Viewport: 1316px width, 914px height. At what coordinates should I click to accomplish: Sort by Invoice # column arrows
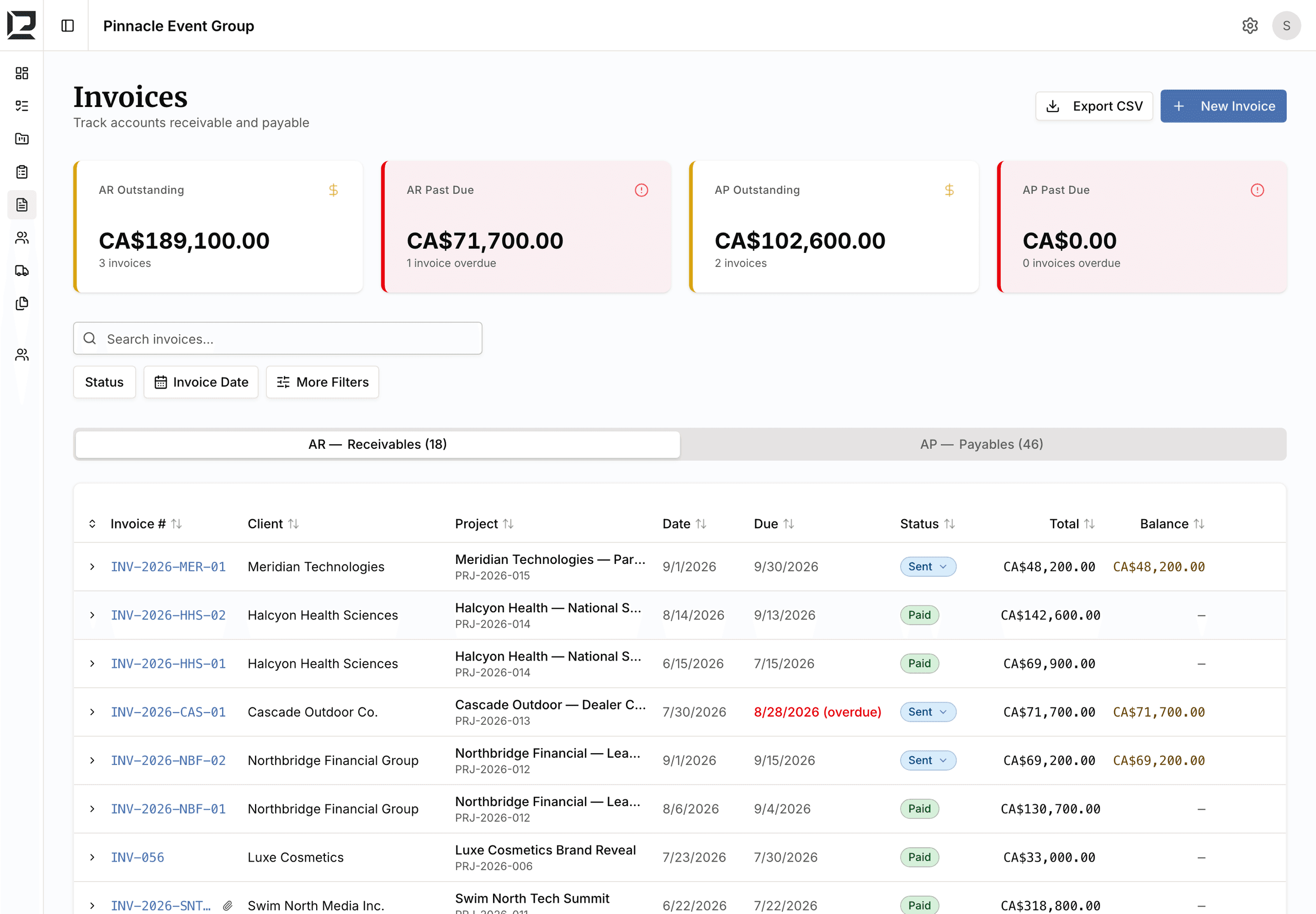[x=176, y=524]
